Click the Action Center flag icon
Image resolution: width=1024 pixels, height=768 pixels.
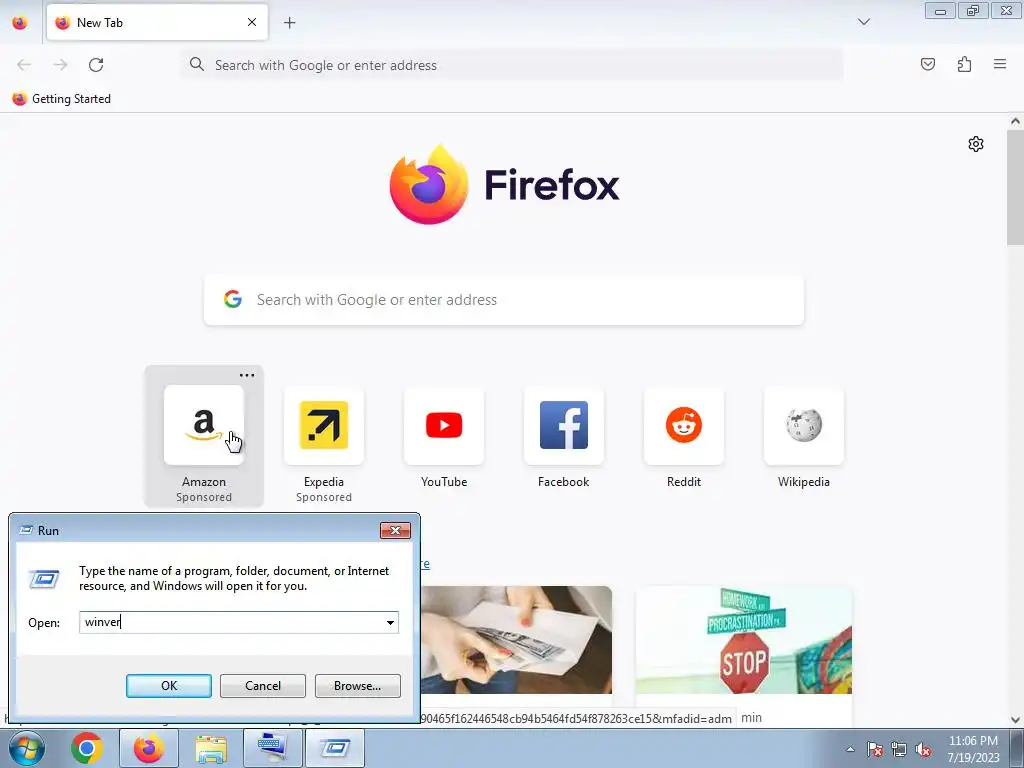(875, 749)
